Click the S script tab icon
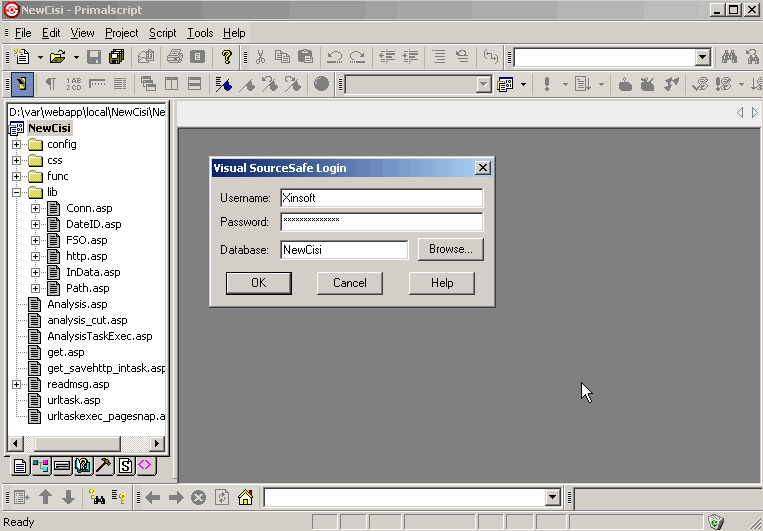 [x=126, y=466]
